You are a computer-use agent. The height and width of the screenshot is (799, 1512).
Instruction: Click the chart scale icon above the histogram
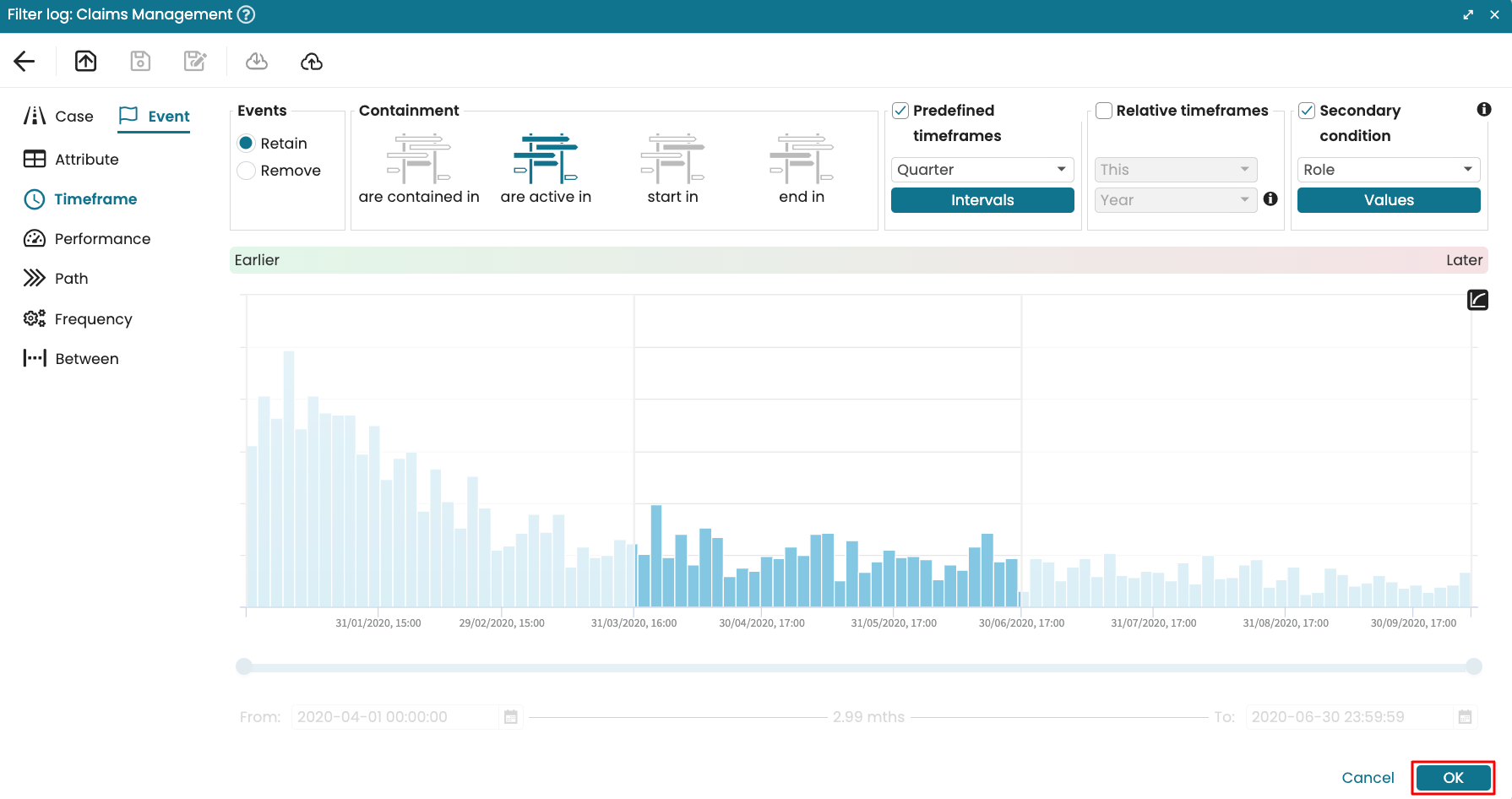point(1477,300)
